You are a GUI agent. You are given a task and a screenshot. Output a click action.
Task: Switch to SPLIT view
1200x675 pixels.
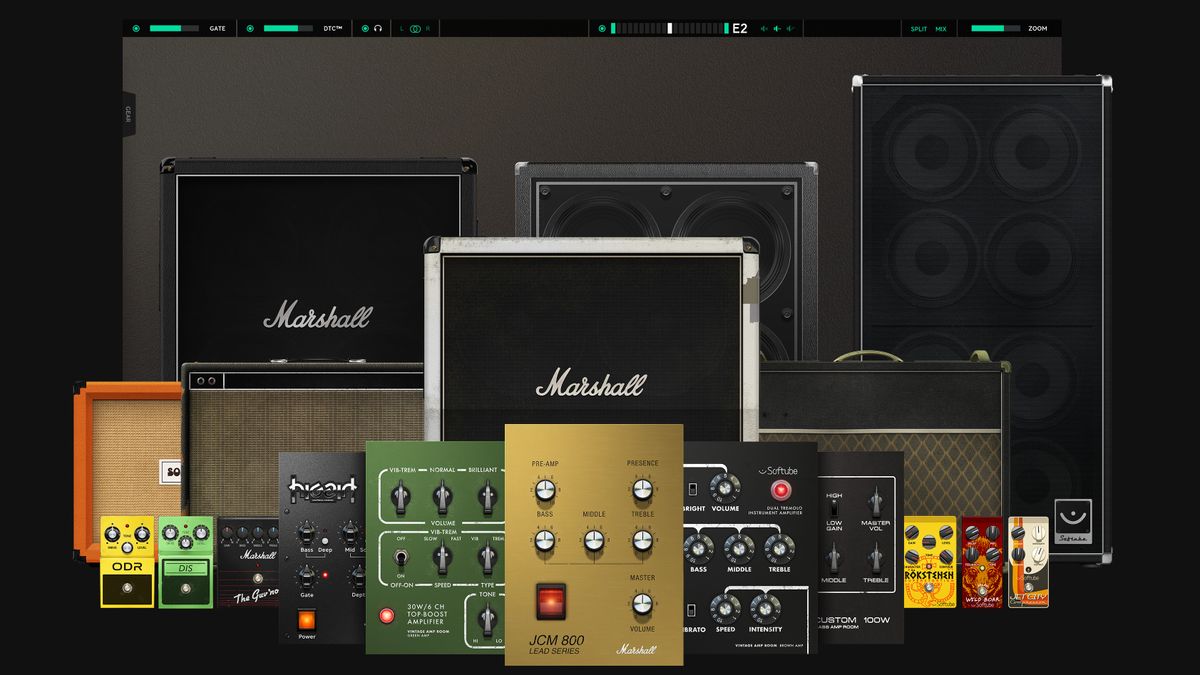coord(918,27)
